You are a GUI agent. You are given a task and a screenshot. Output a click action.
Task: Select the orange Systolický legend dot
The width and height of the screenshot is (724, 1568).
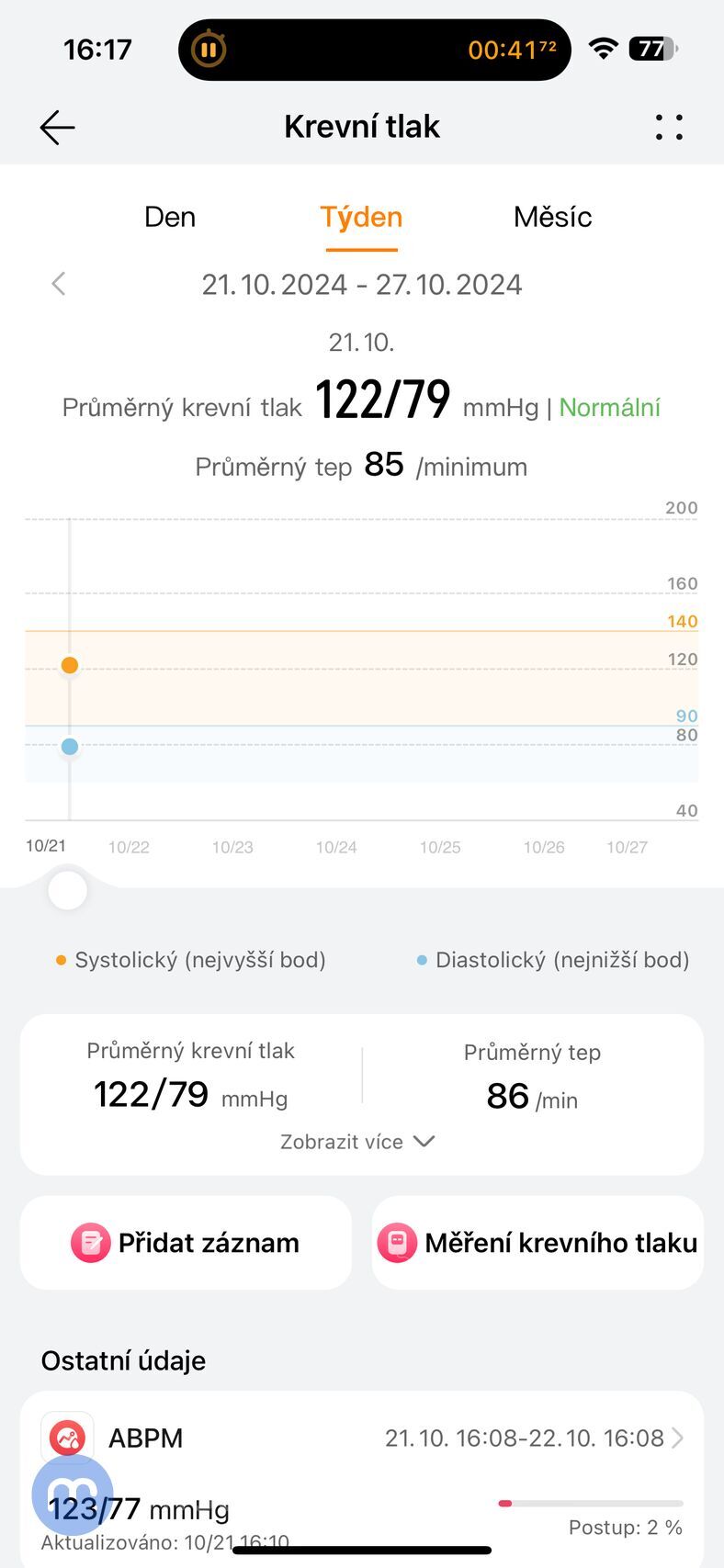(x=59, y=959)
